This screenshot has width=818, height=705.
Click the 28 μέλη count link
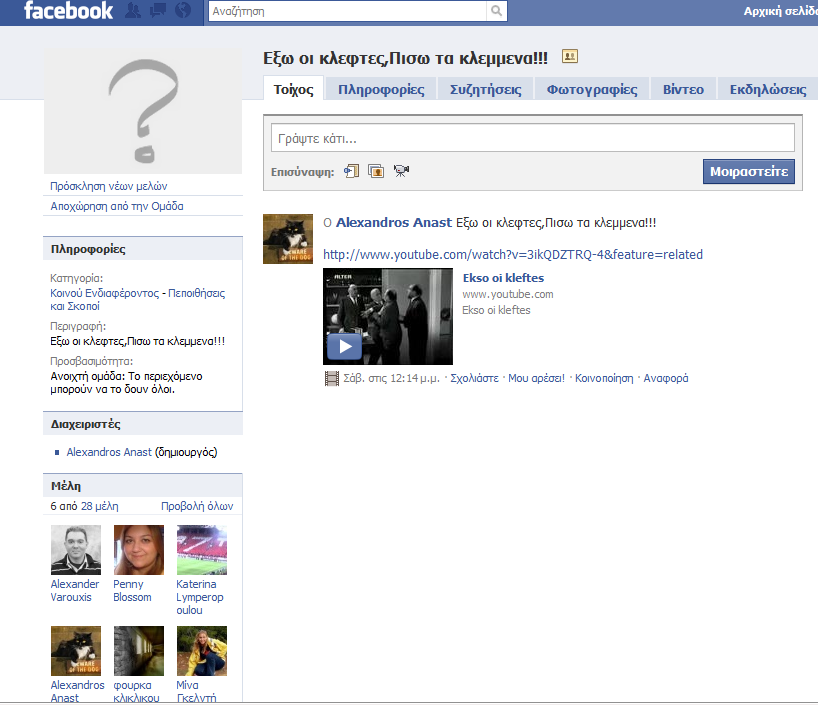pyautogui.click(x=99, y=506)
